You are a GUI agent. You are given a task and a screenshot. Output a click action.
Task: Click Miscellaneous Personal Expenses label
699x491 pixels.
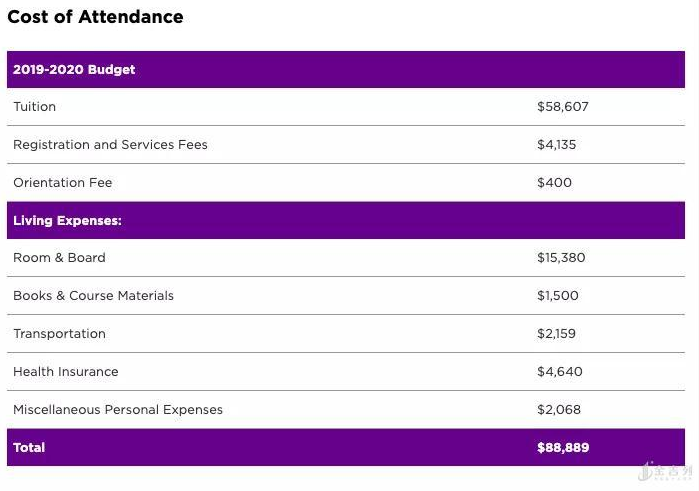(118, 410)
